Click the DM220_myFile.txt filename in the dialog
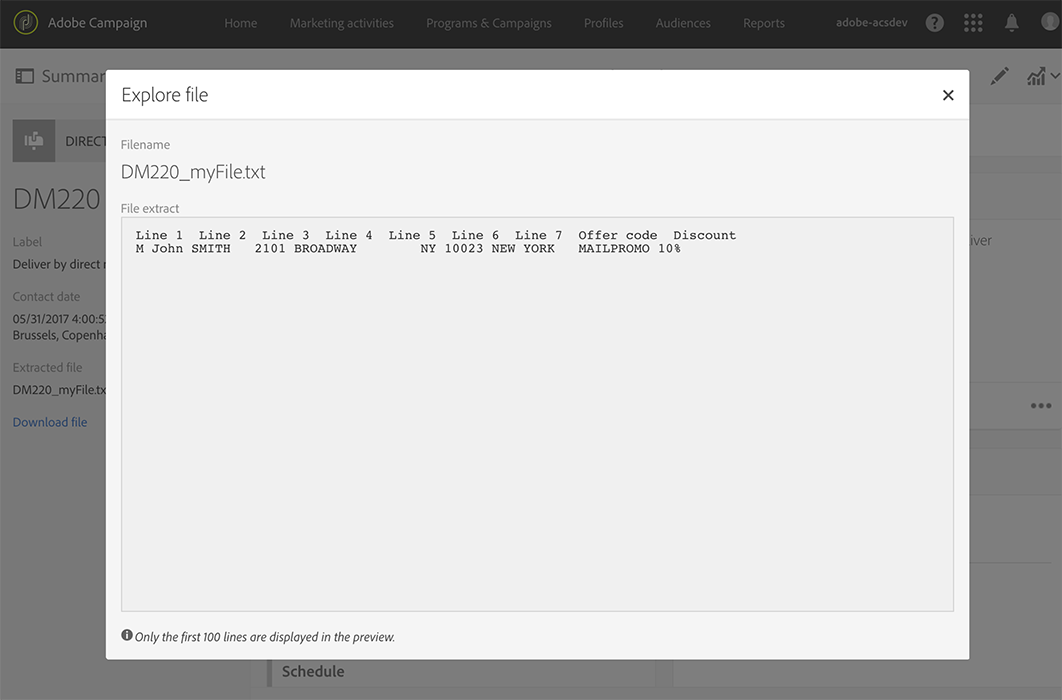This screenshot has width=1062, height=700. pos(193,172)
